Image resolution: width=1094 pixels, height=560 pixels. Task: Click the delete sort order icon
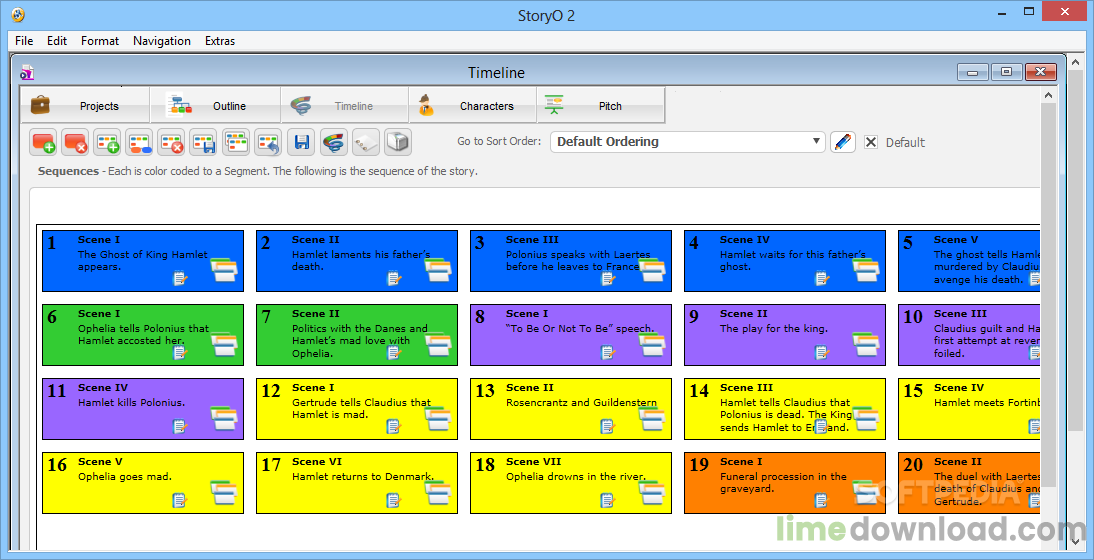click(x=172, y=142)
